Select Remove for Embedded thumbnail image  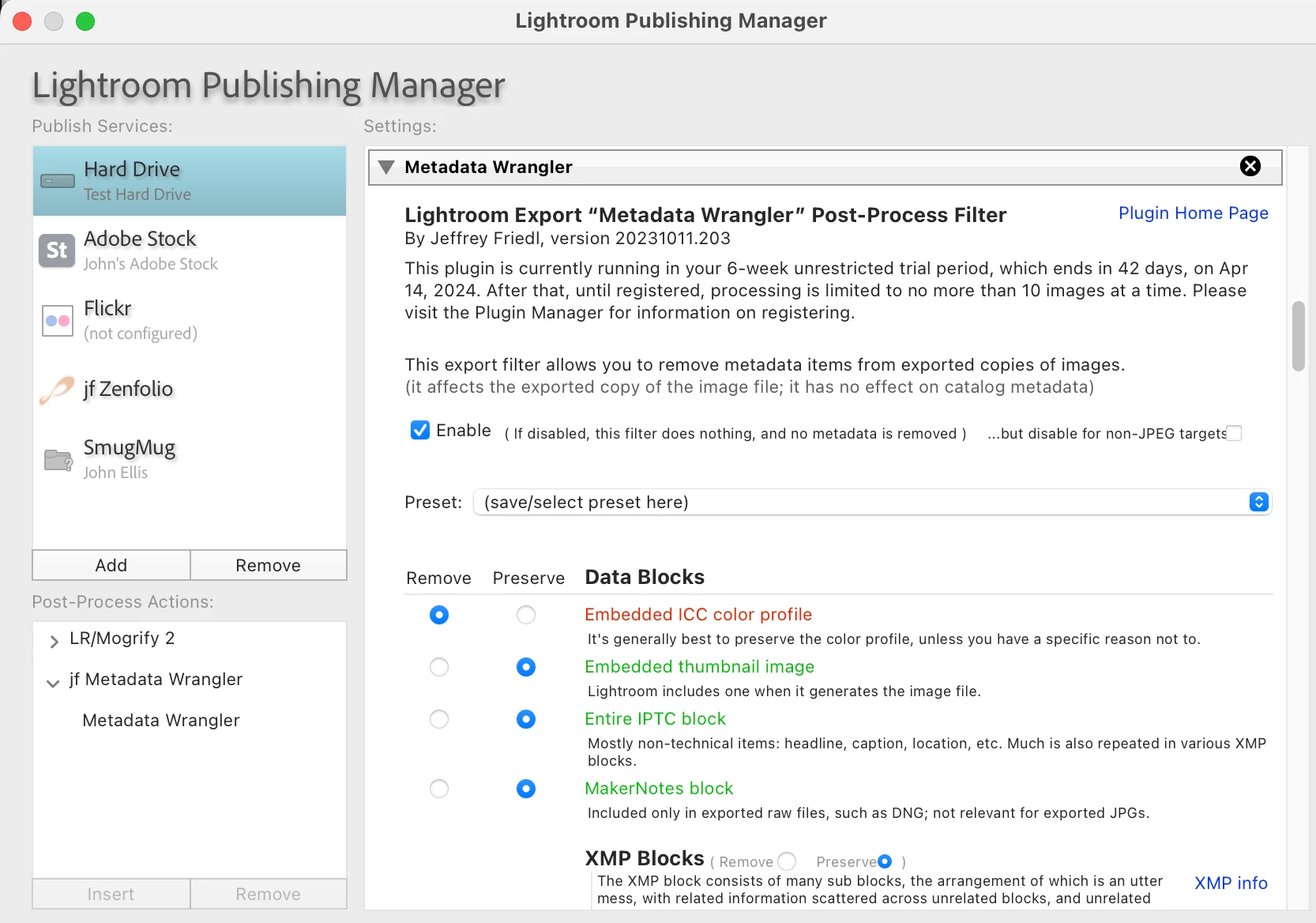pyautogui.click(x=439, y=667)
